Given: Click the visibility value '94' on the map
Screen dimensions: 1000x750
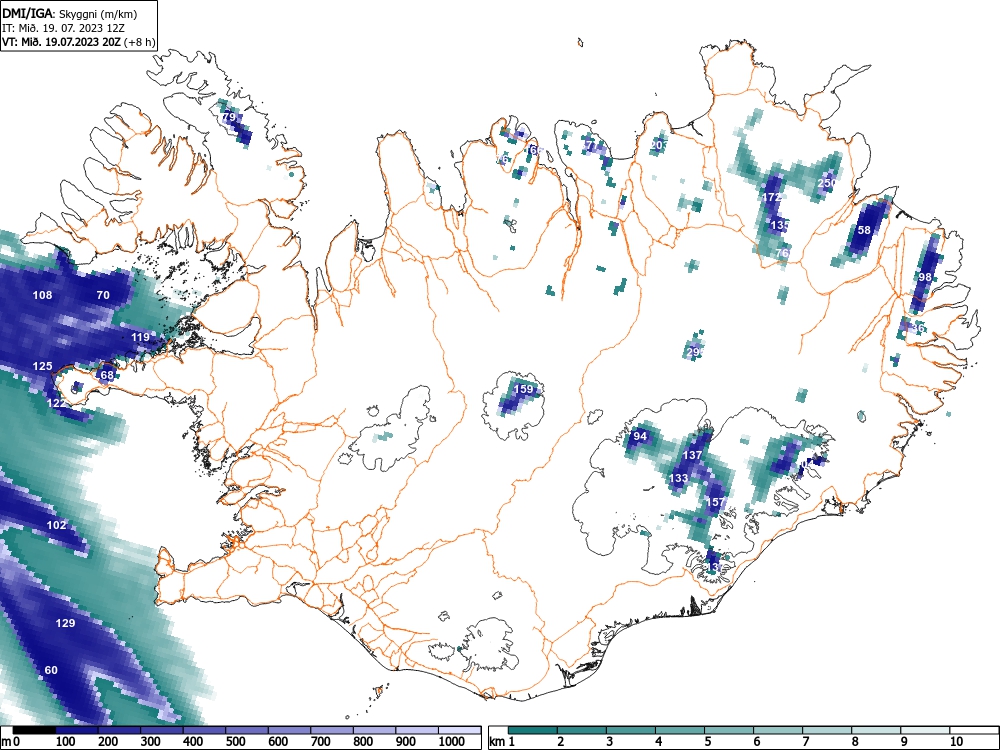Looking at the screenshot, I should 640,437.
